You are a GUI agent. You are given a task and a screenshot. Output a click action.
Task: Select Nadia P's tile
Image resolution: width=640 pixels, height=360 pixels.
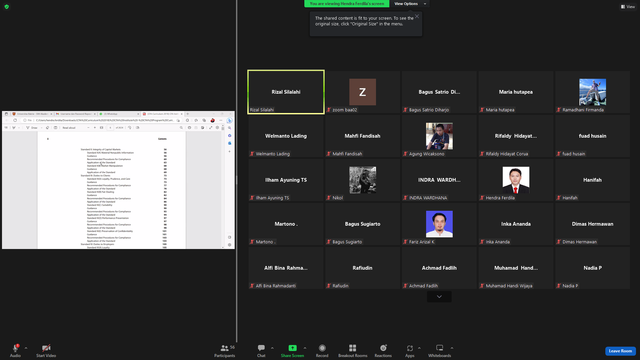point(592,268)
